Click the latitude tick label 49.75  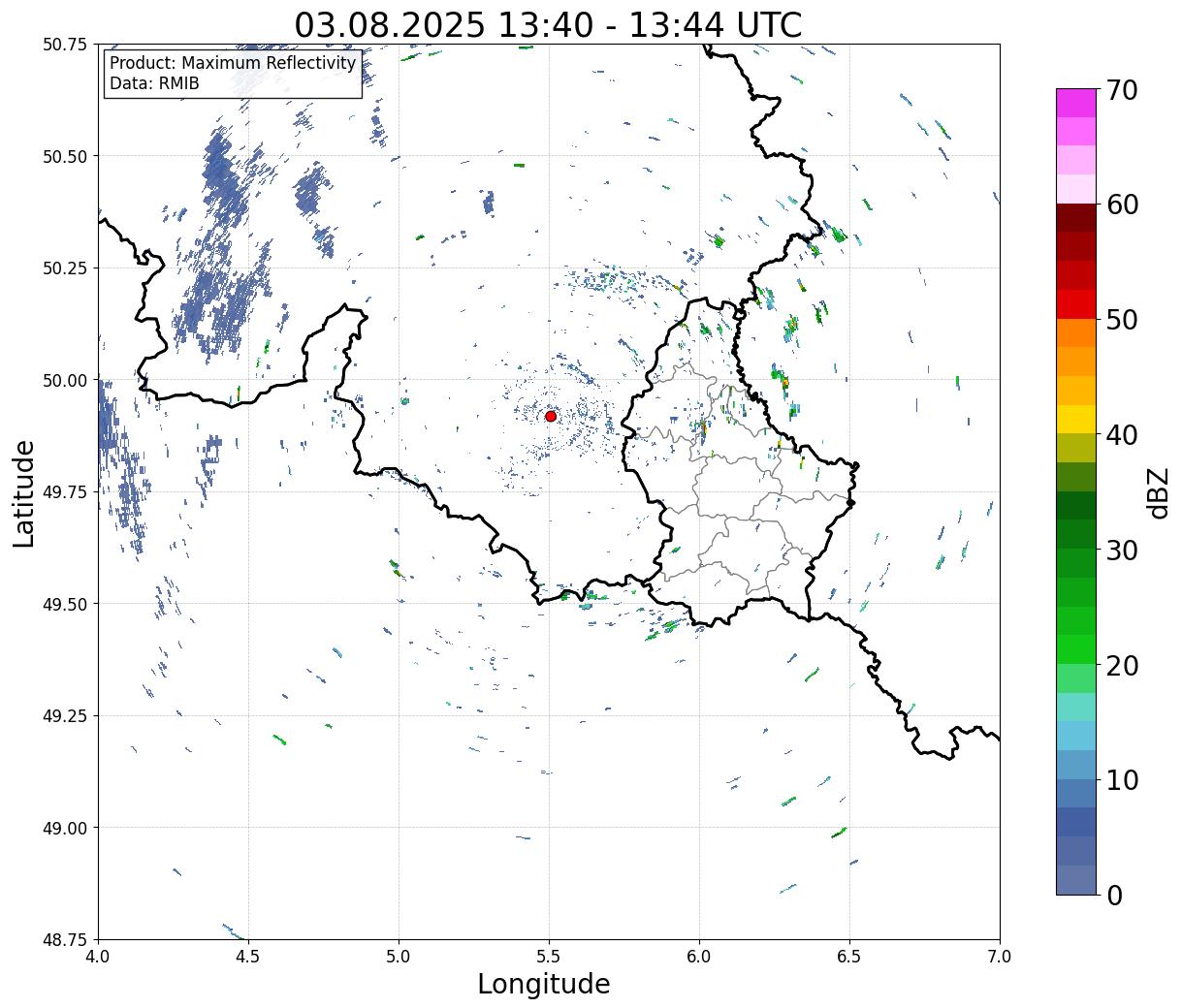[x=65, y=492]
